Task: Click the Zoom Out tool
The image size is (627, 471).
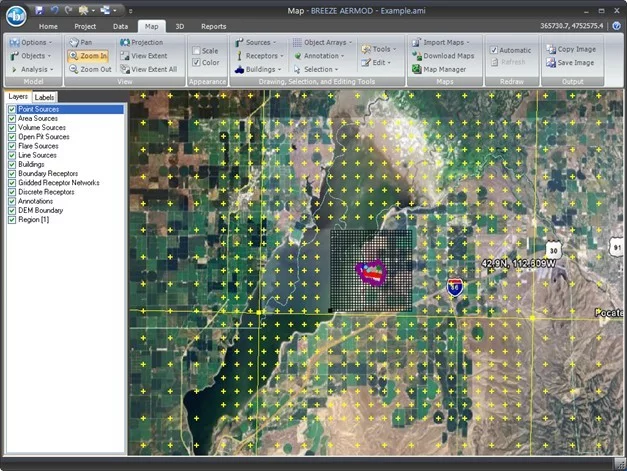Action: [91, 69]
